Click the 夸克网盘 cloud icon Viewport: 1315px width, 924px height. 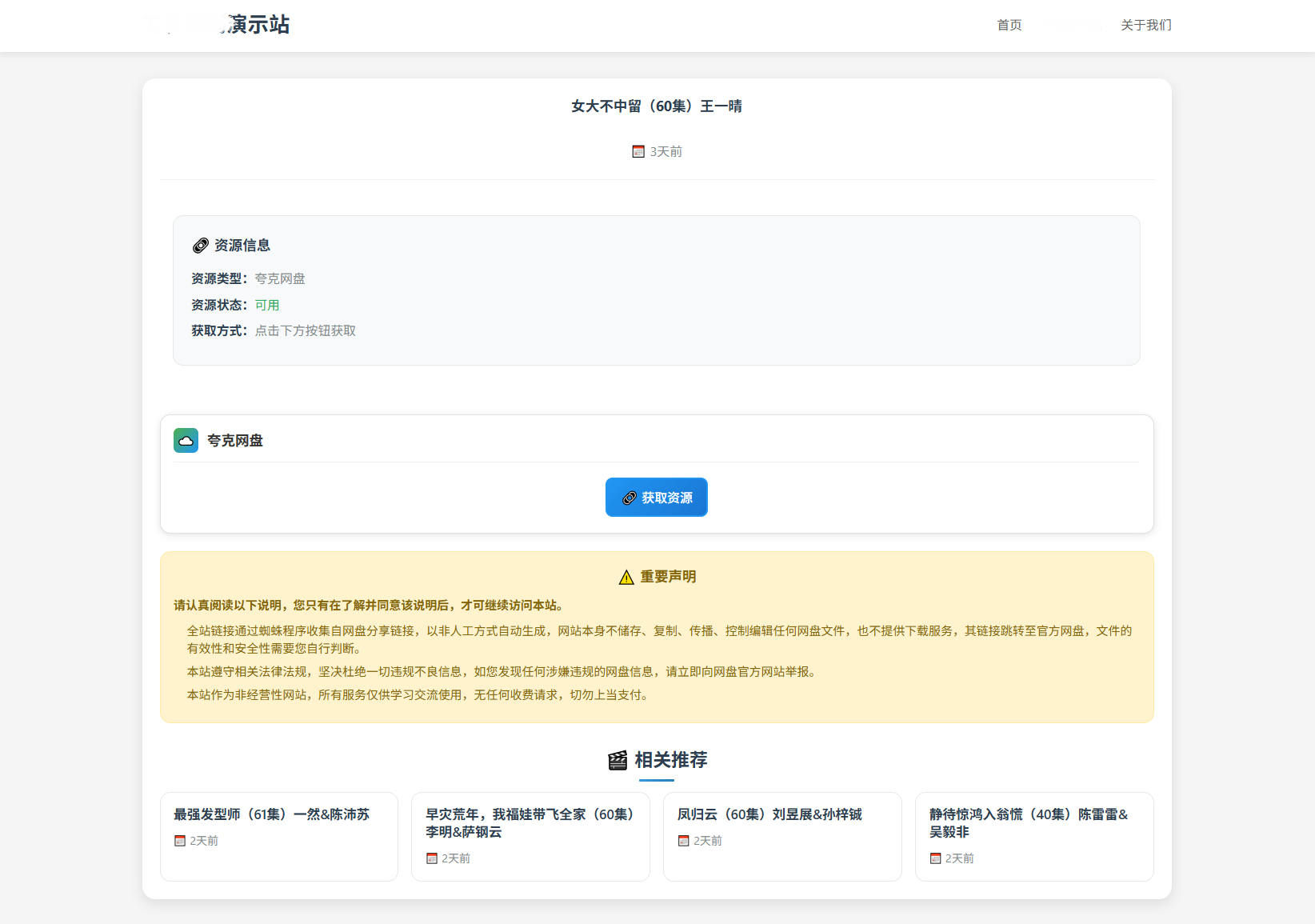pyautogui.click(x=186, y=440)
